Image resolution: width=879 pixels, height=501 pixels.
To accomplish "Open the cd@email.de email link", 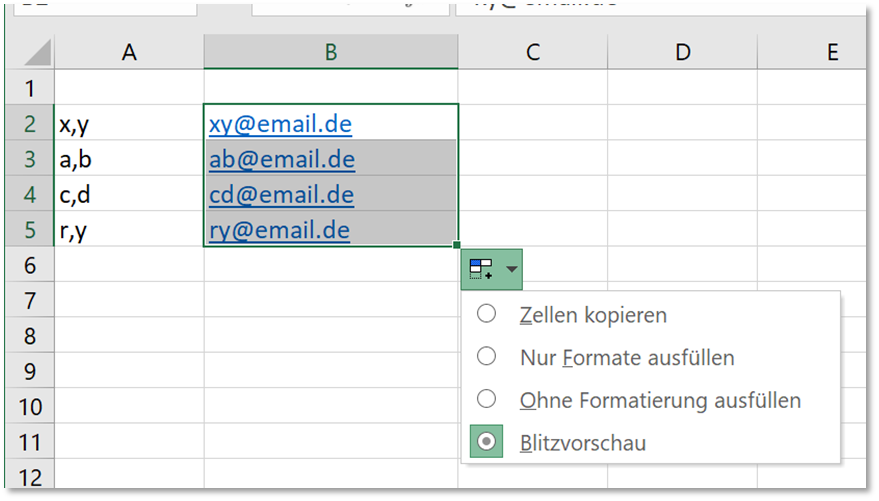I will [x=281, y=194].
